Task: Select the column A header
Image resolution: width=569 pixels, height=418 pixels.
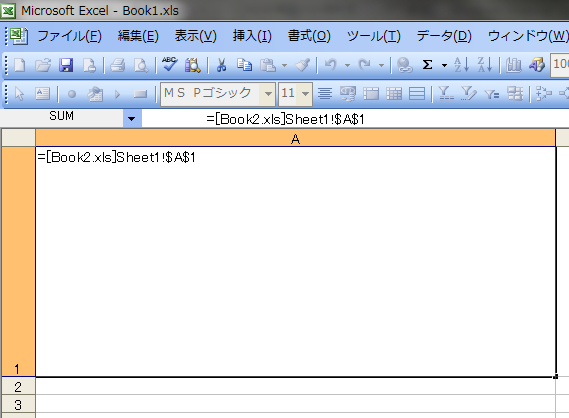Action: click(x=295, y=138)
